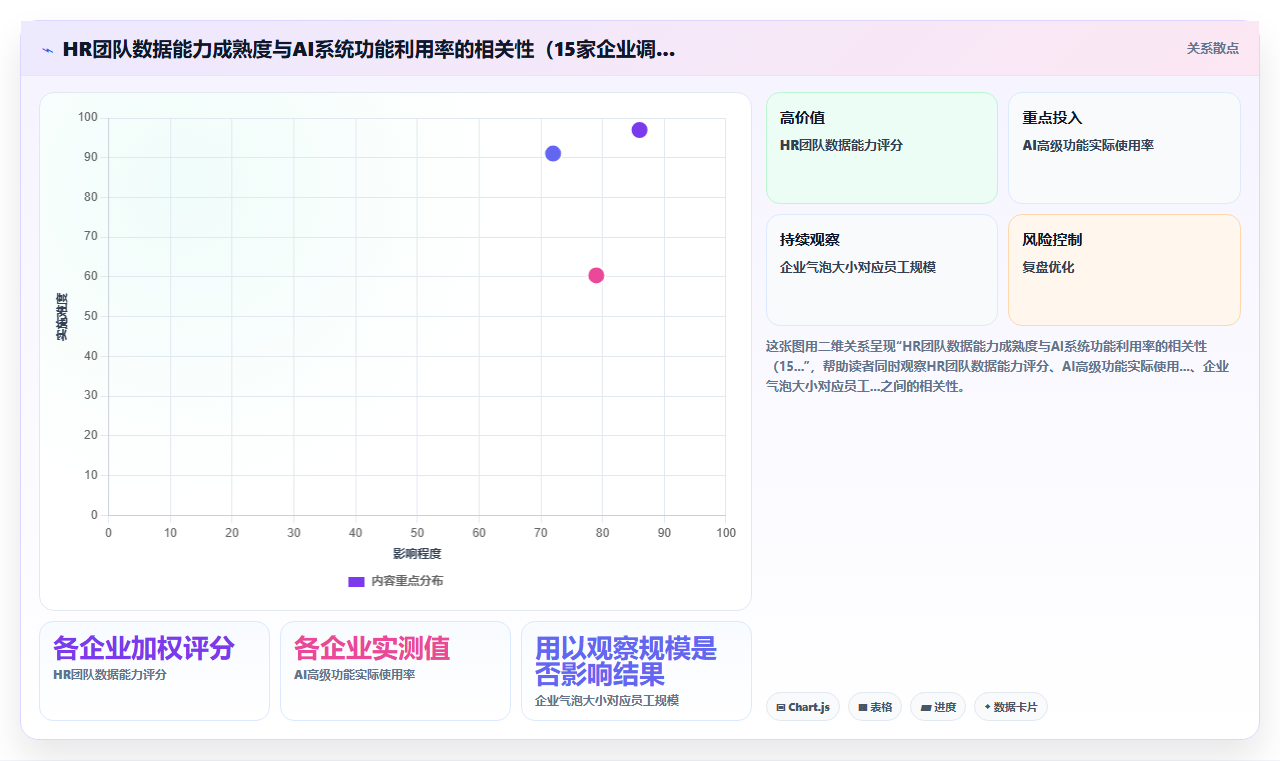Click the description paragraph starting 这张图用二维关系呈现
Screen dimensions: 1280x761
point(997,366)
